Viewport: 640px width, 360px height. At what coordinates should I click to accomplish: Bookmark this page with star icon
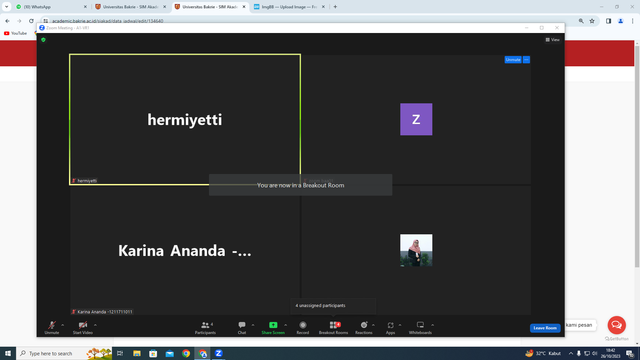pyautogui.click(x=592, y=21)
